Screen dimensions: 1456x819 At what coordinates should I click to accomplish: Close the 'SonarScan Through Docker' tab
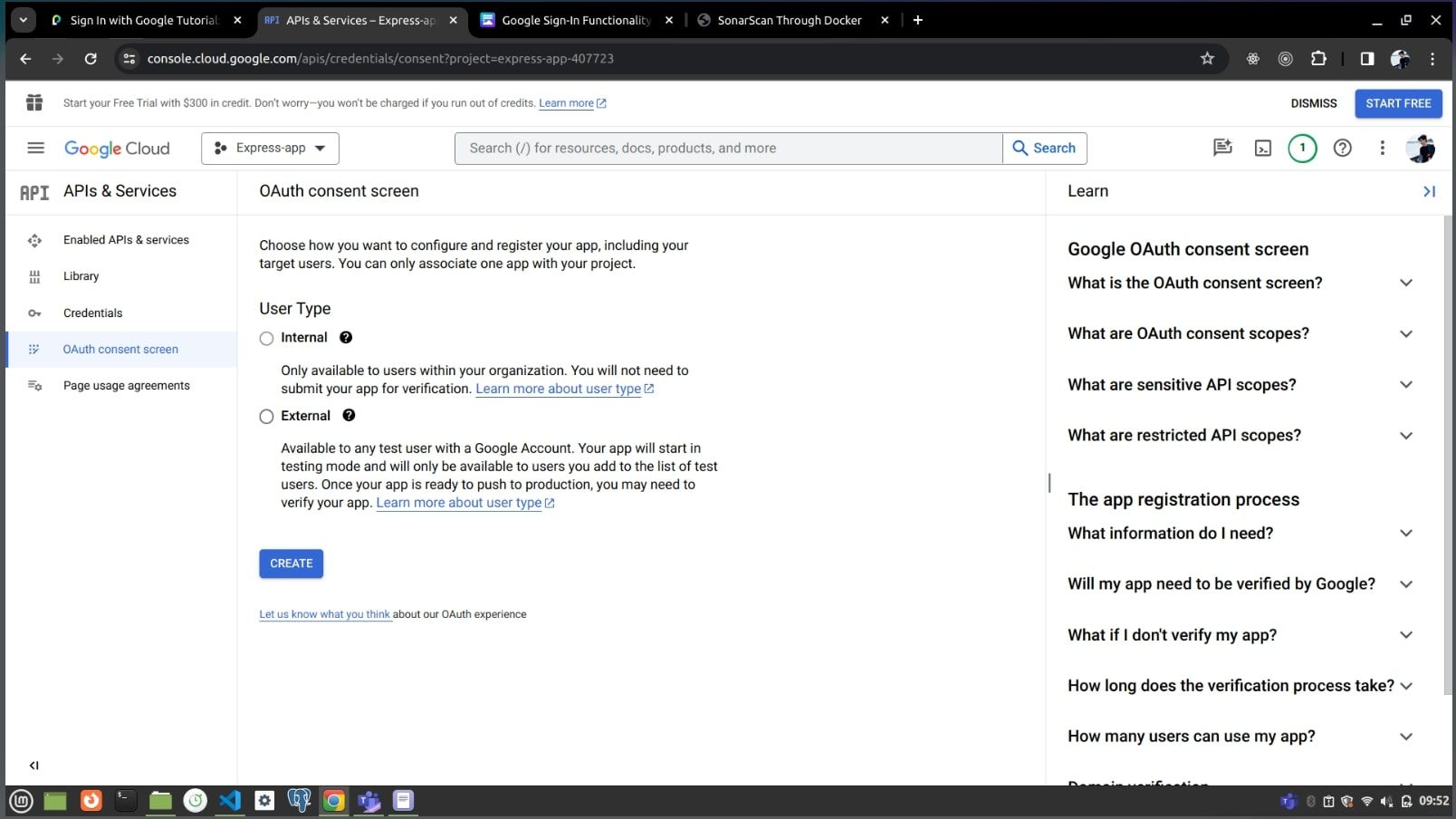click(x=886, y=20)
